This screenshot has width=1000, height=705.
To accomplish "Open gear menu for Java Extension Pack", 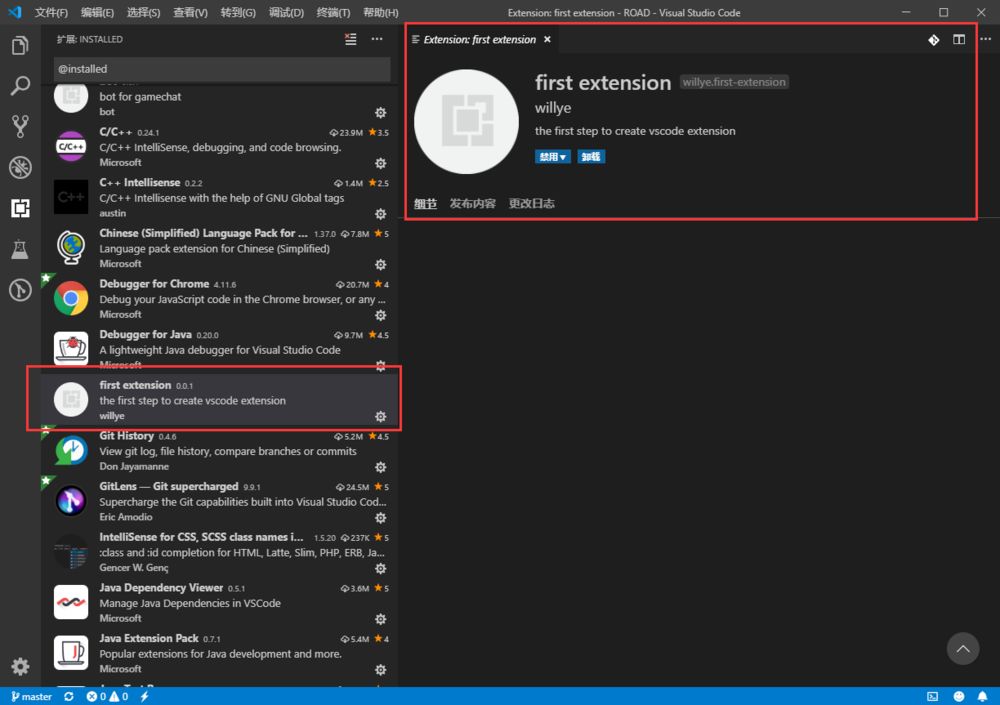I will coord(381,670).
